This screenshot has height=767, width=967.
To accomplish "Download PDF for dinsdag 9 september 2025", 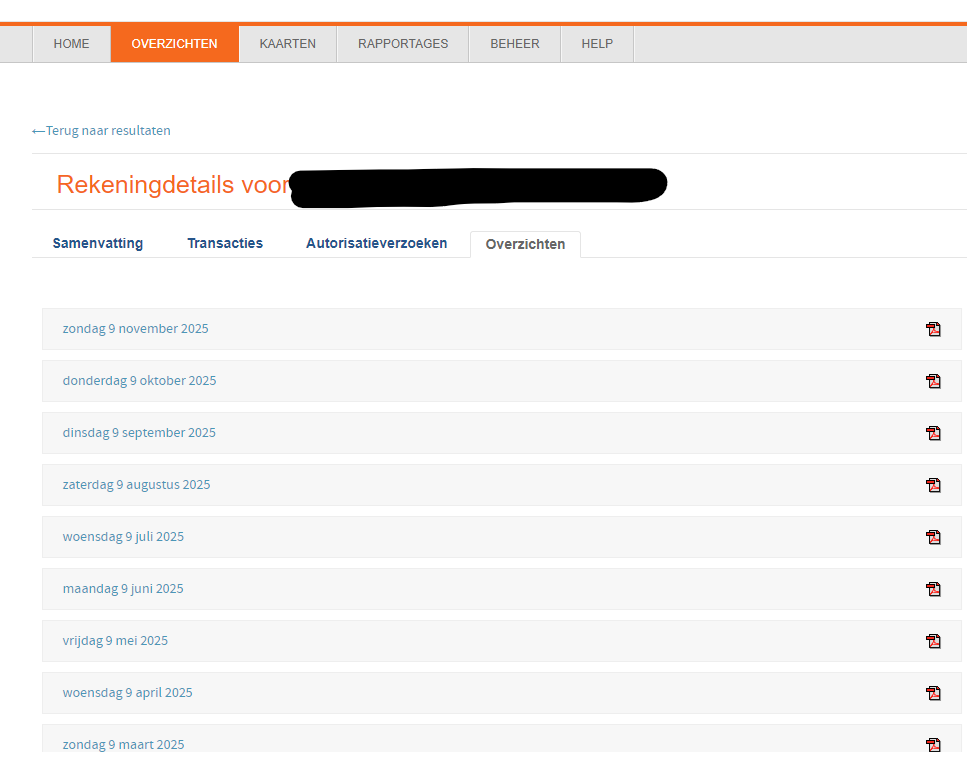I will (933, 433).
